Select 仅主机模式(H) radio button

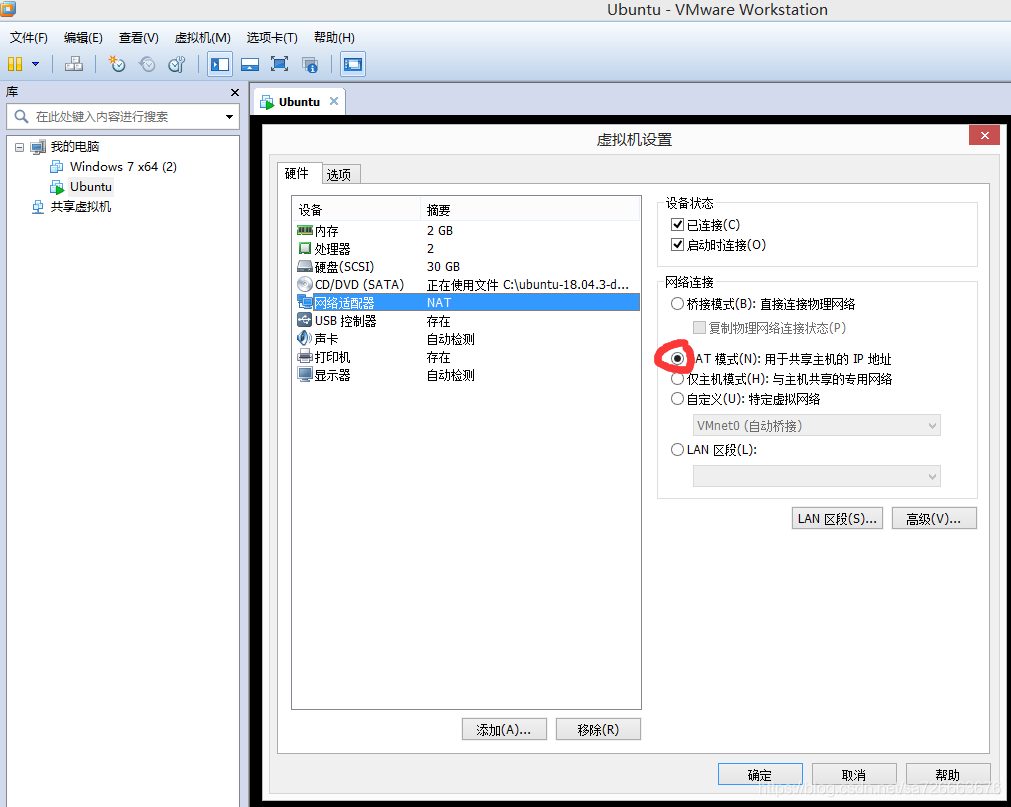[x=677, y=379]
